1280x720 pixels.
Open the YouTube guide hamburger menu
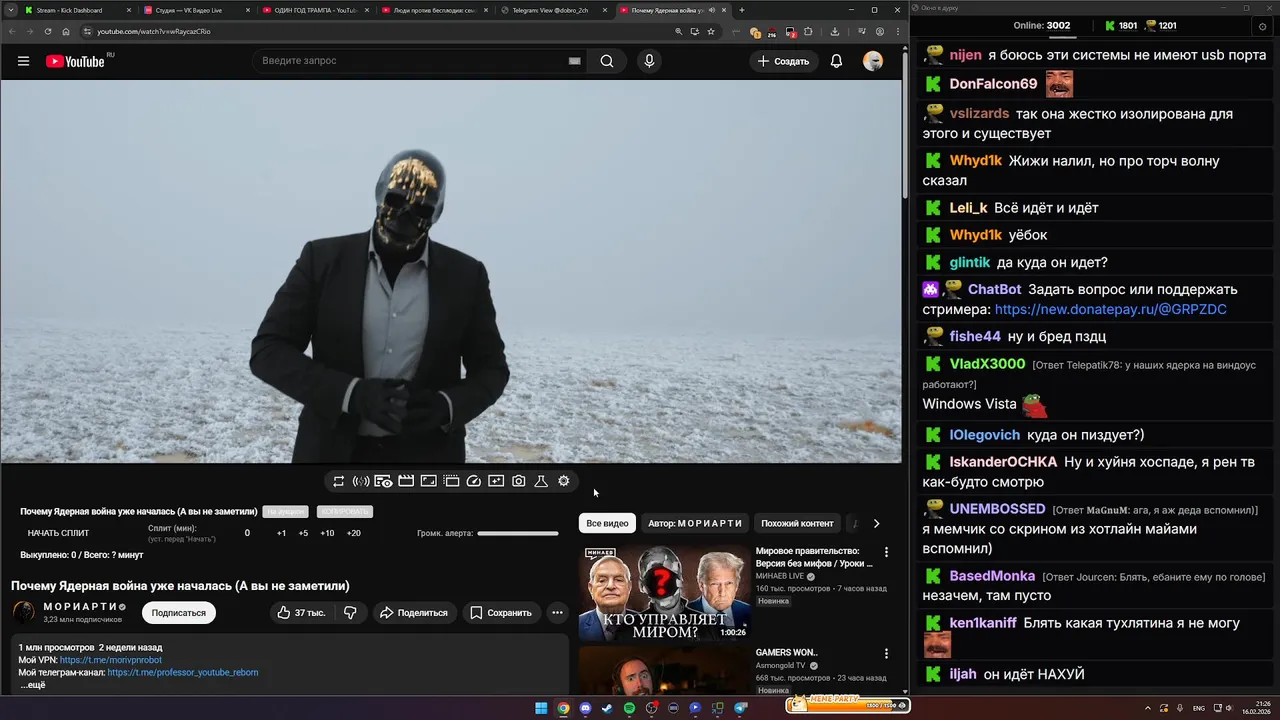pos(23,61)
